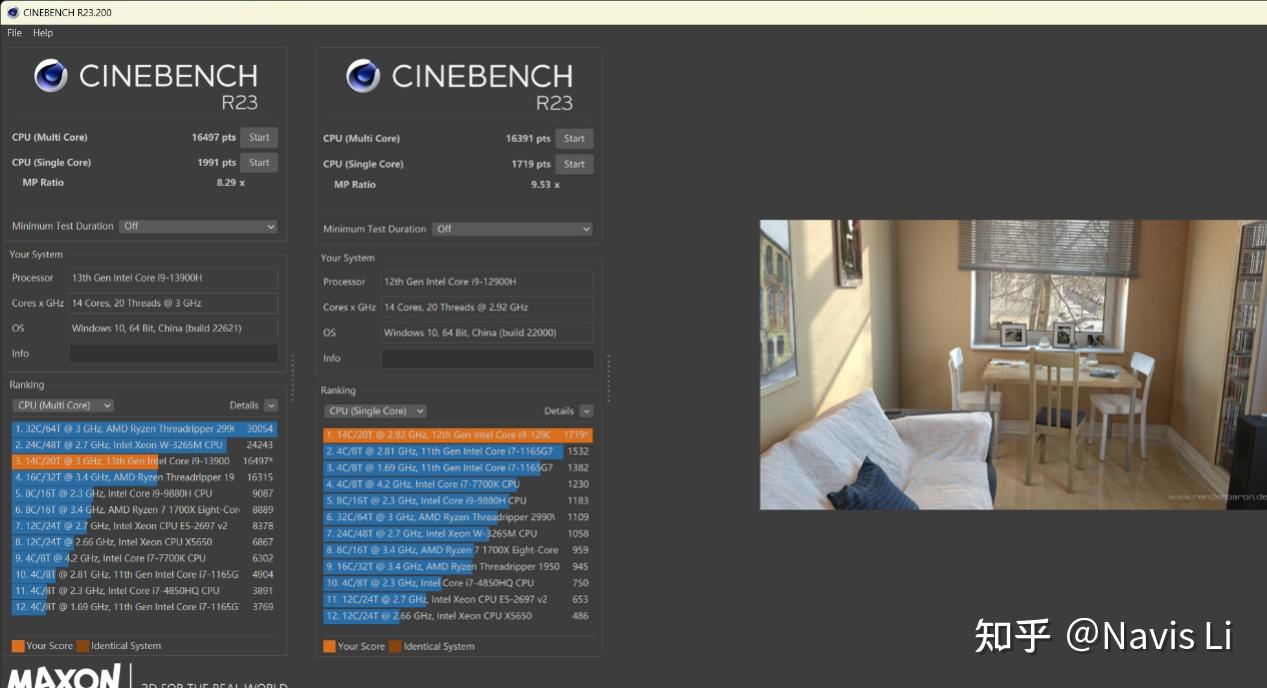Screen dimensions: 1267x688
Task: Select the 32C/64T Threadripper 2990 row scoring 30054
Action: (145, 429)
